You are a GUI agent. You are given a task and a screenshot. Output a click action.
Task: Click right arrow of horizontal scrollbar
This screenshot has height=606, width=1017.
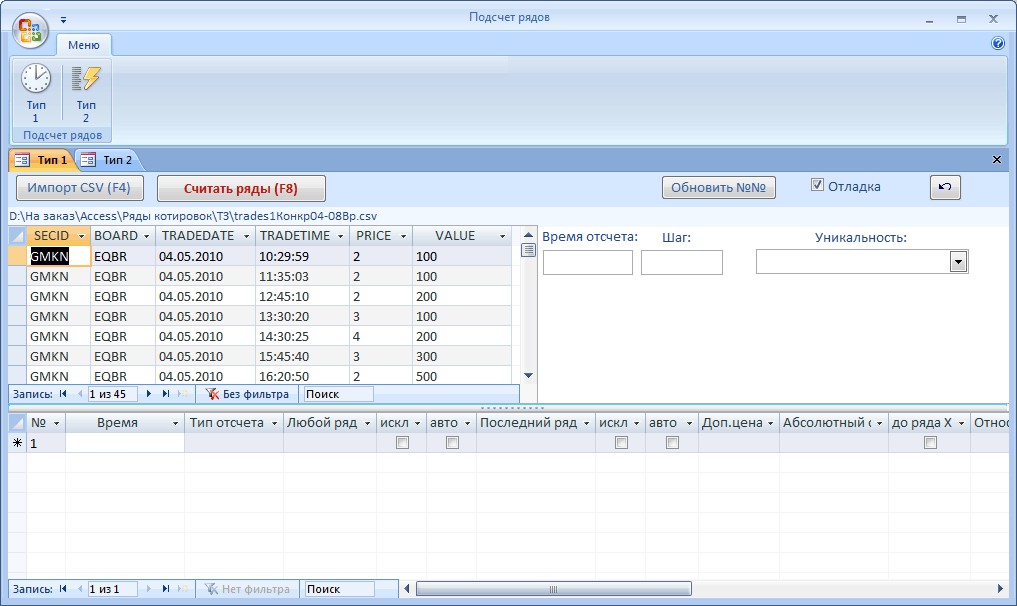(x=999, y=588)
